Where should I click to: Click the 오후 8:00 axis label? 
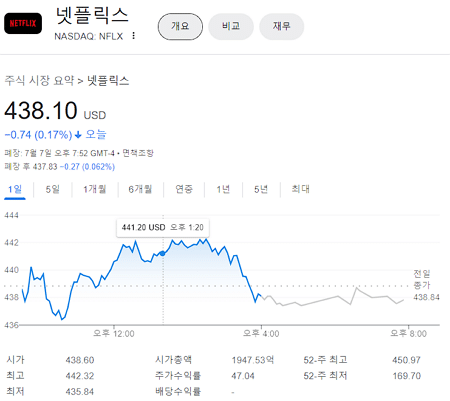tap(408, 334)
